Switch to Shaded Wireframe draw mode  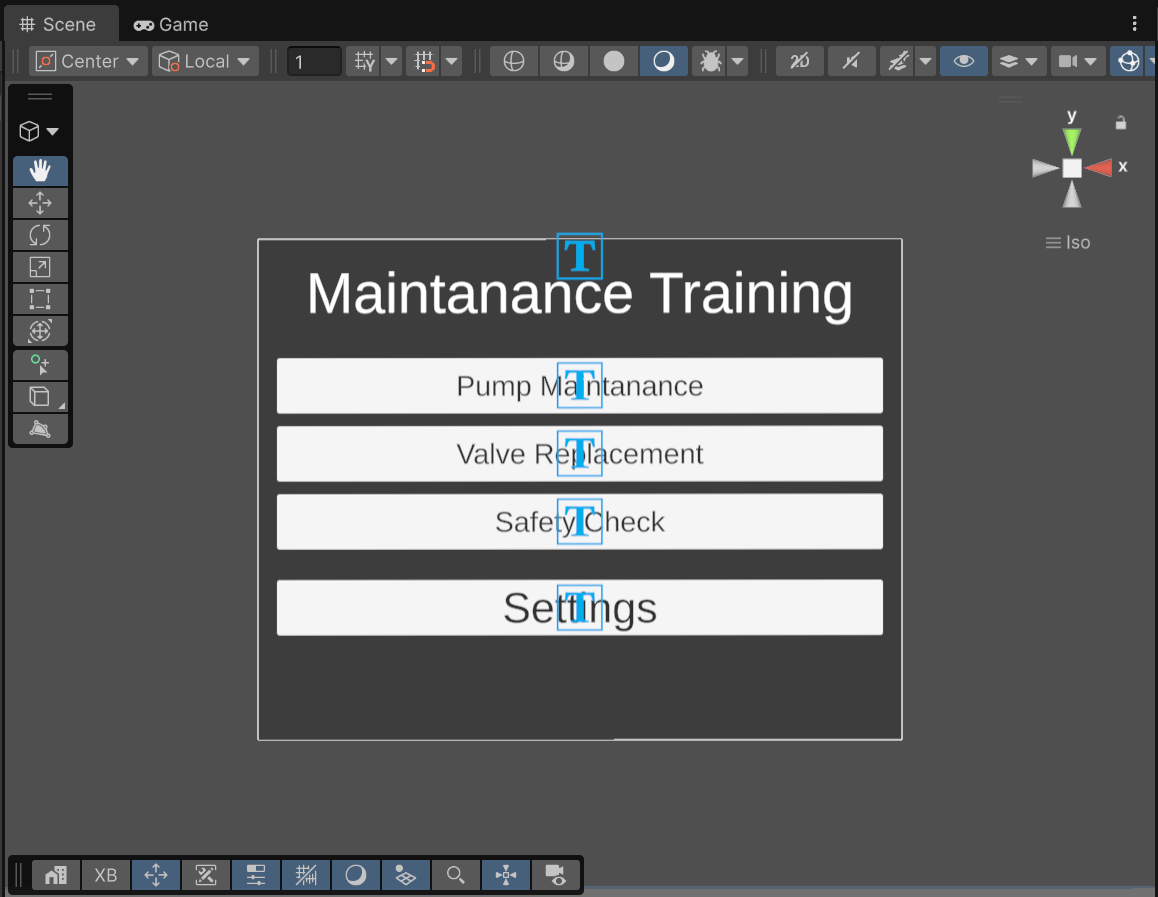(x=563, y=61)
